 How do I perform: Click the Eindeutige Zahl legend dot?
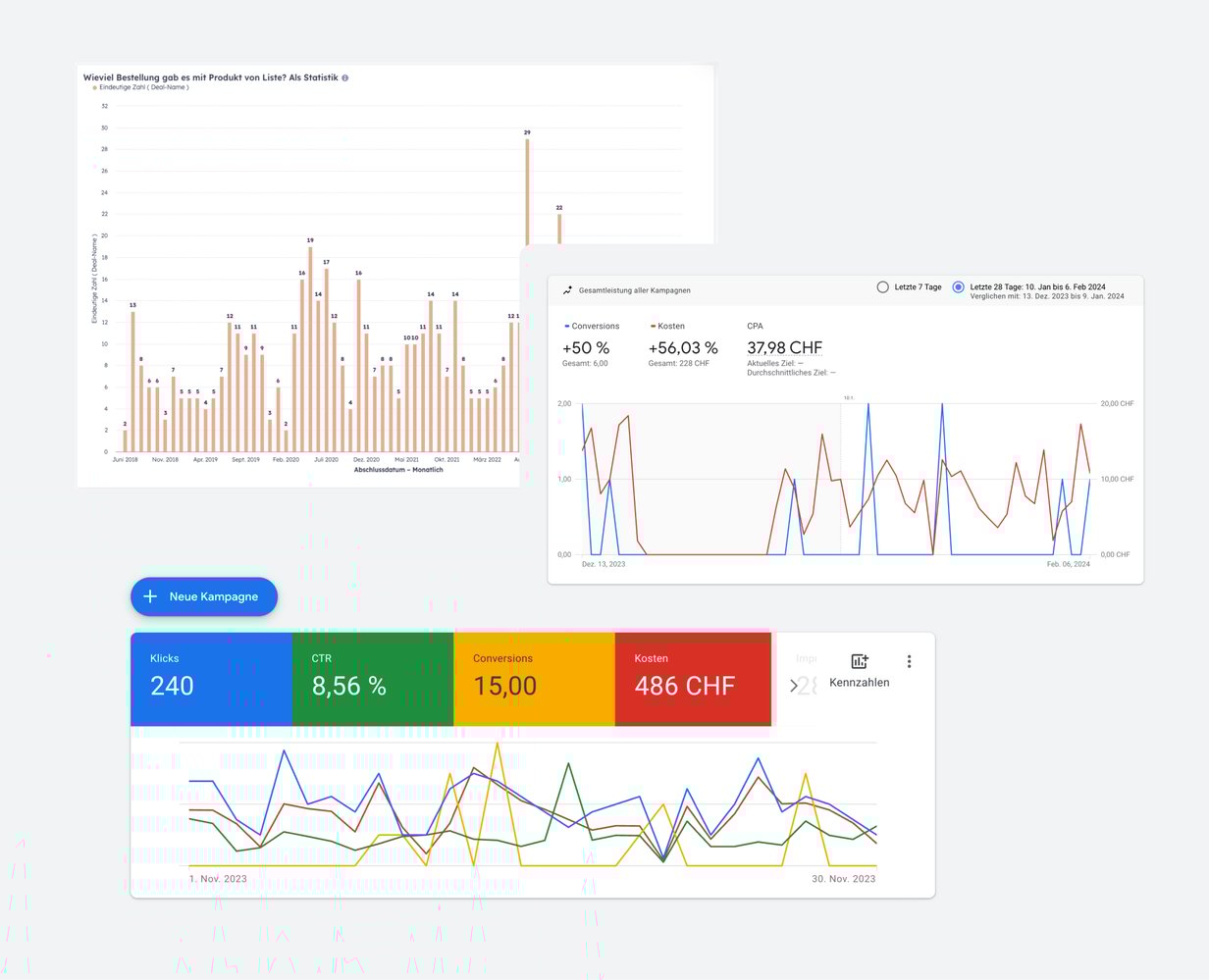(x=95, y=87)
